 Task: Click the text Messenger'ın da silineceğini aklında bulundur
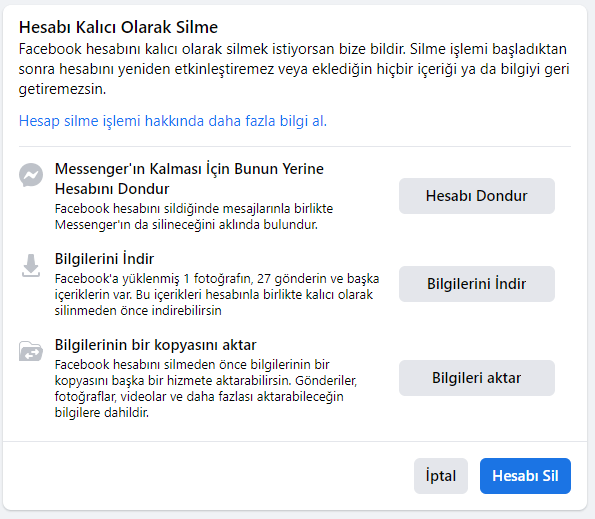pos(186,225)
